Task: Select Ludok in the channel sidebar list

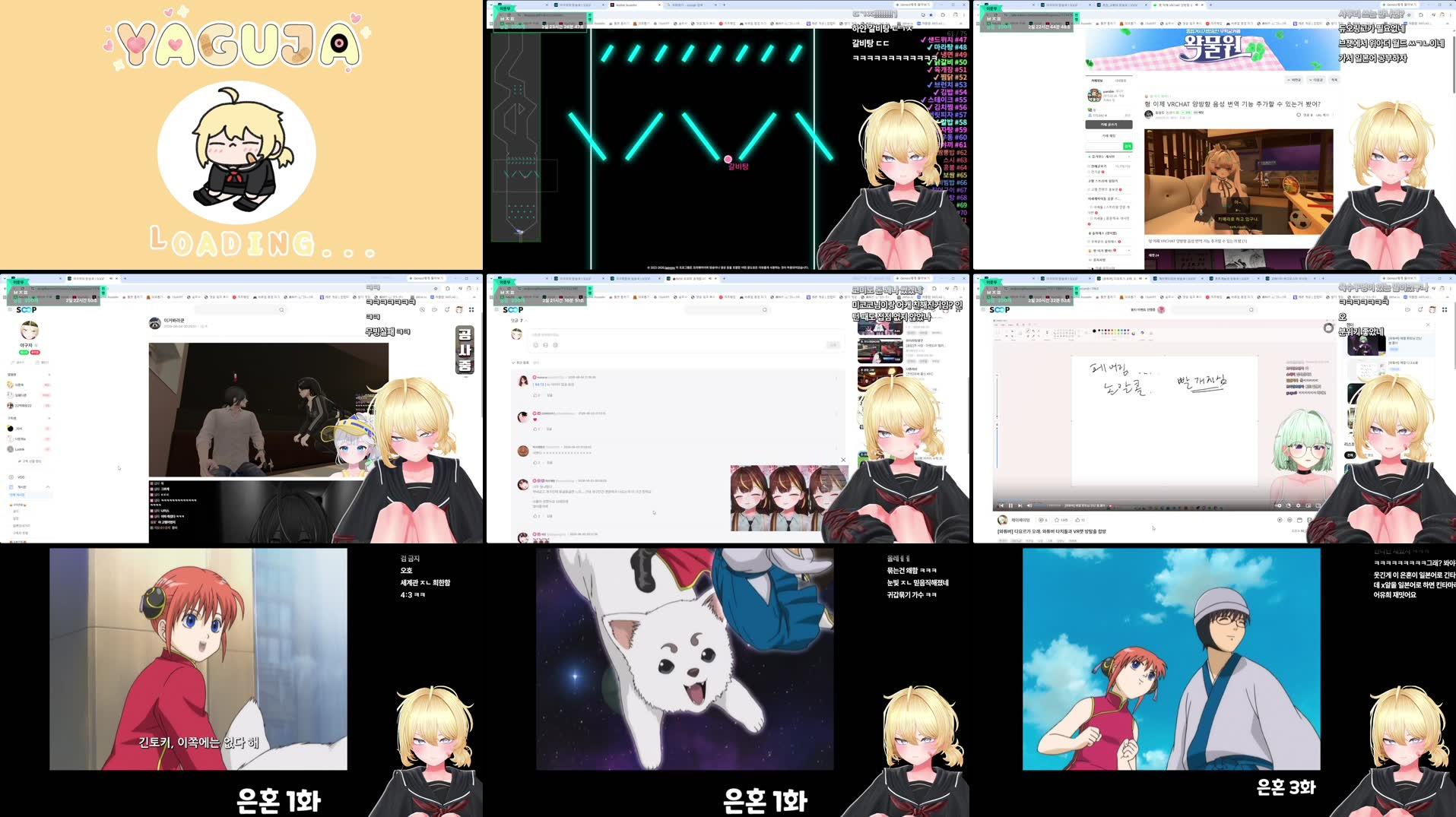Action: click(21, 449)
